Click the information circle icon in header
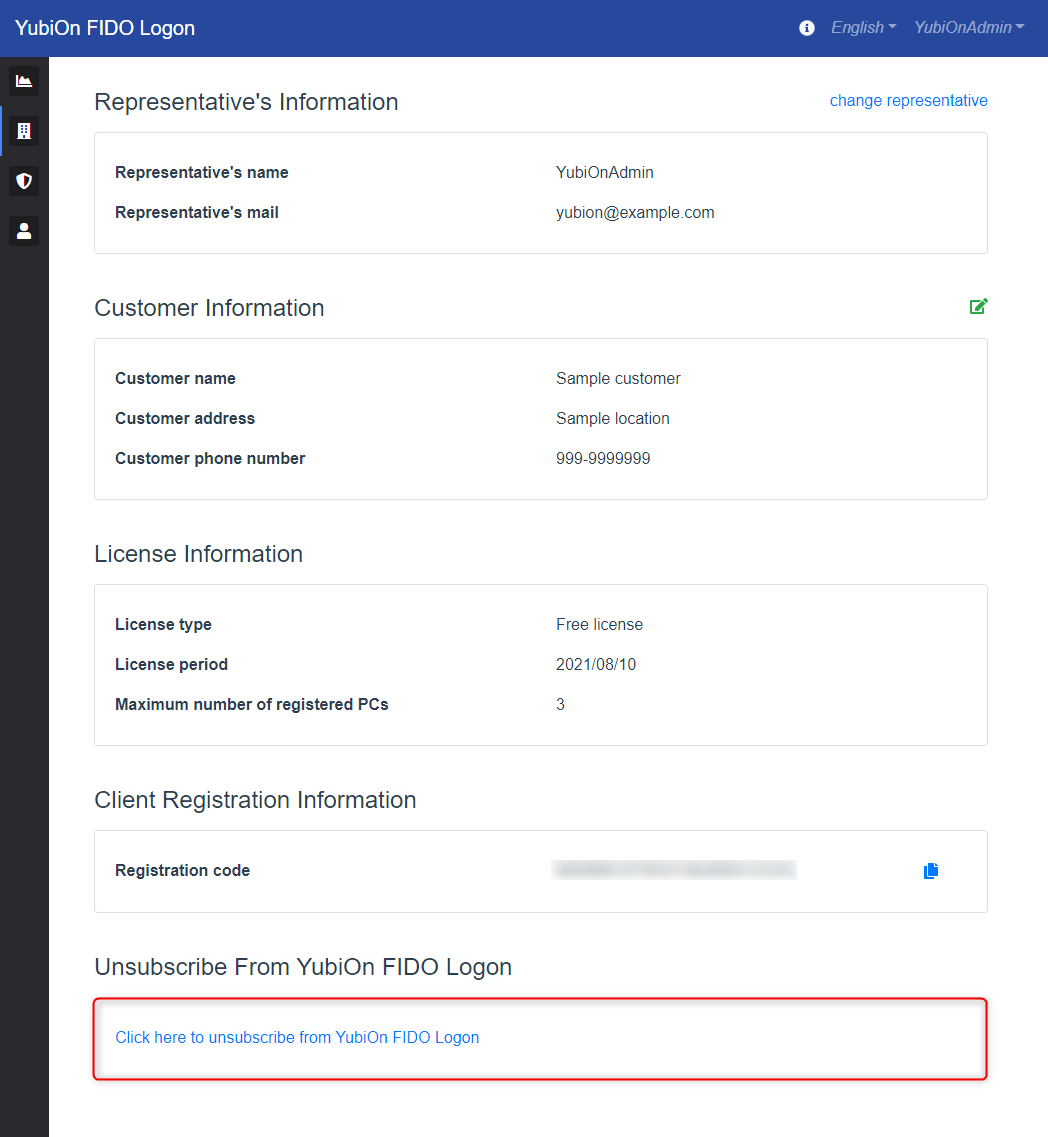Viewport: 1048px width, 1137px height. click(x=806, y=28)
